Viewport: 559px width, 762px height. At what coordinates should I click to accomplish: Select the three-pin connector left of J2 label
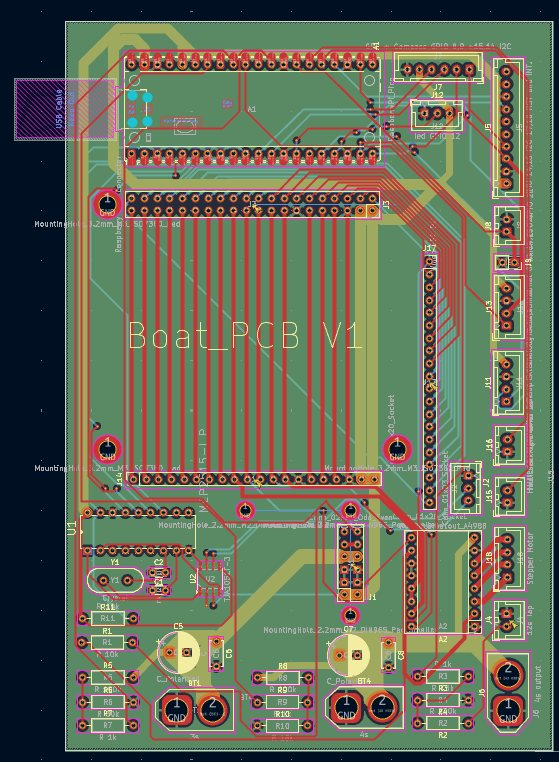467,487
